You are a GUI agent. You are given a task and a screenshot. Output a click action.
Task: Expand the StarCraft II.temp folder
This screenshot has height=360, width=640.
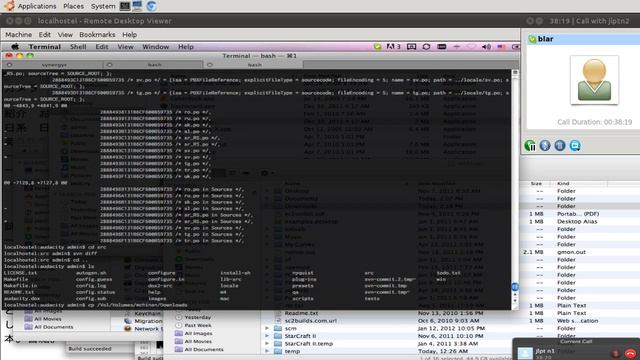(x=267, y=344)
